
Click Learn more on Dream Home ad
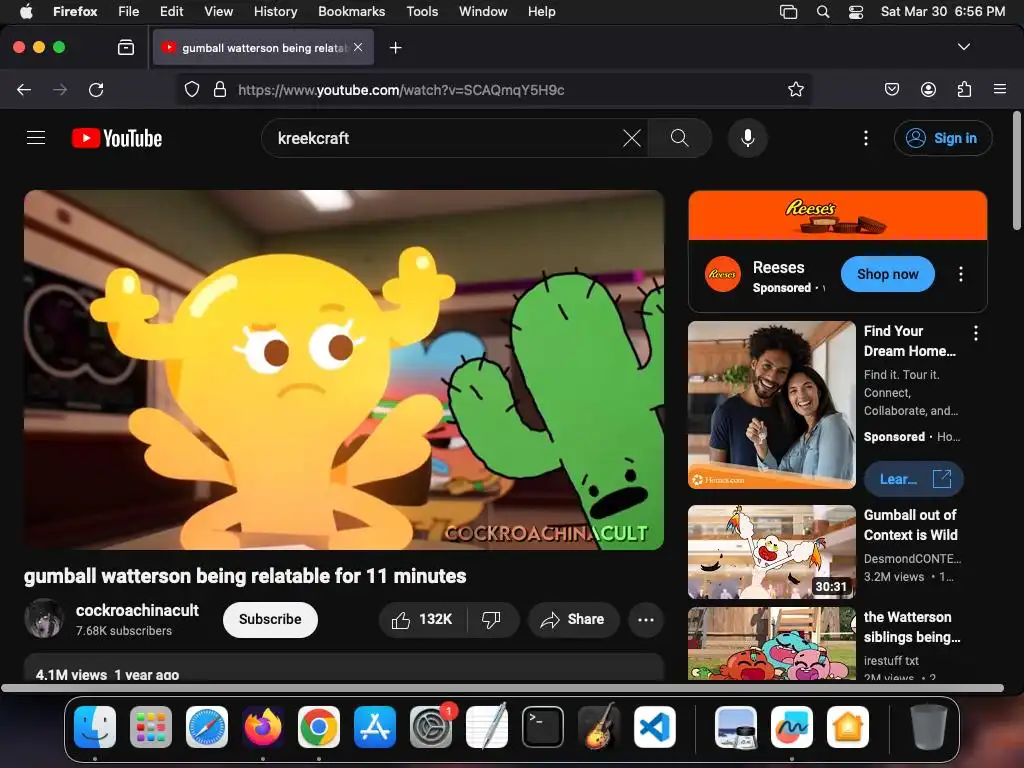click(x=913, y=479)
